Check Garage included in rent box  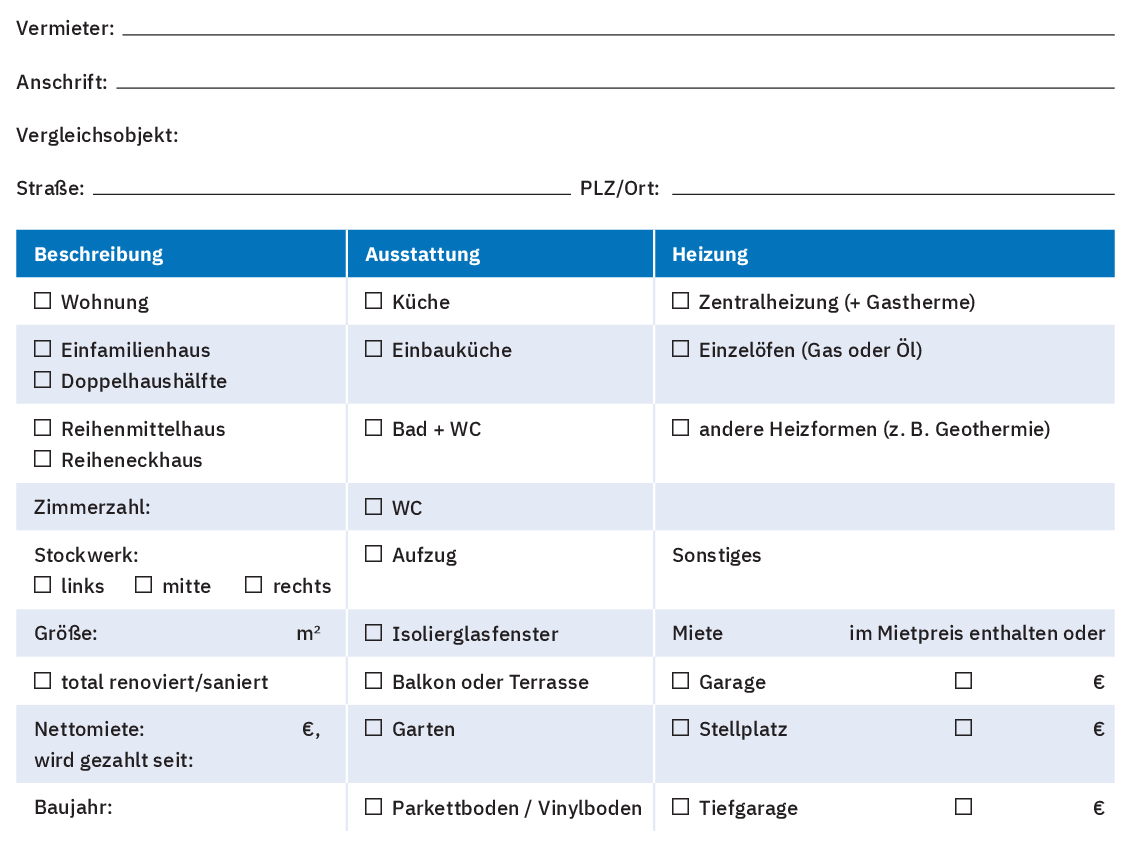coord(963,681)
